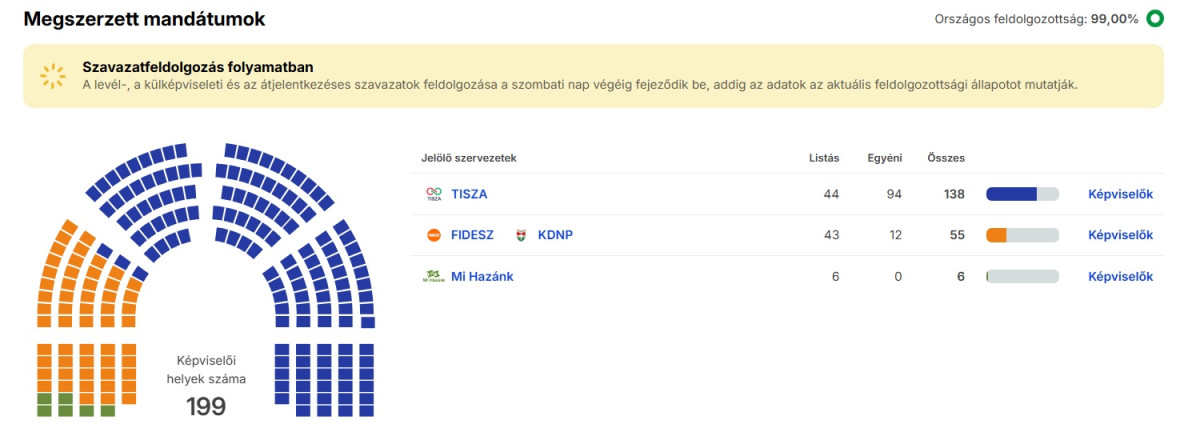This screenshot has height=440, width=1200.
Task: Click the spinner icon in yellow banner
Action: pyautogui.click(x=51, y=76)
